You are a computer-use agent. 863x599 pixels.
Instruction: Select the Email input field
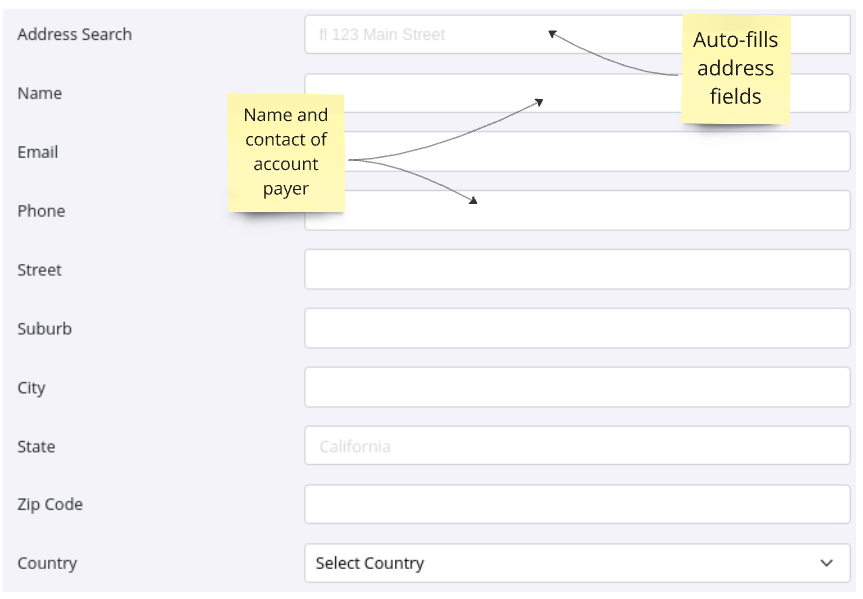pos(600,152)
